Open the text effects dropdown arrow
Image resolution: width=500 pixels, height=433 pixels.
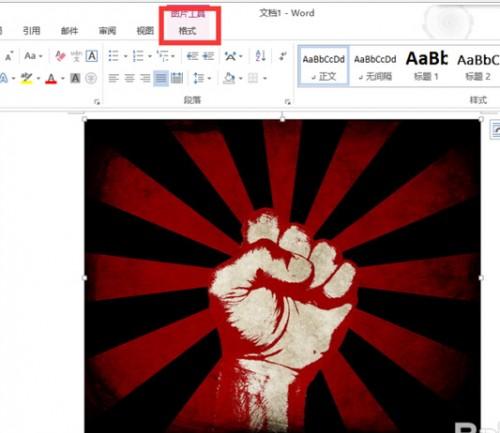[x=13, y=79]
